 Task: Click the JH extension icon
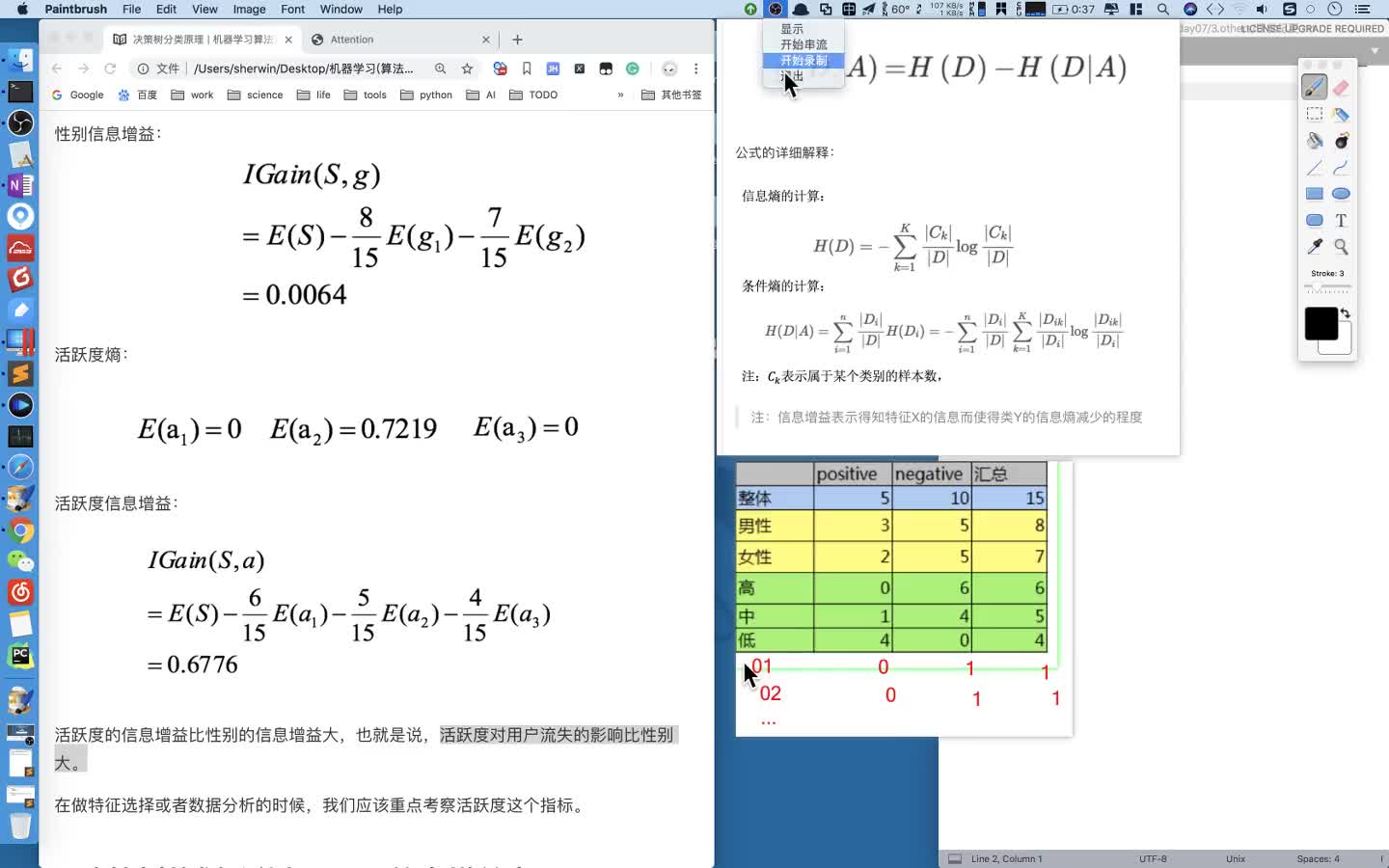pyautogui.click(x=553, y=68)
